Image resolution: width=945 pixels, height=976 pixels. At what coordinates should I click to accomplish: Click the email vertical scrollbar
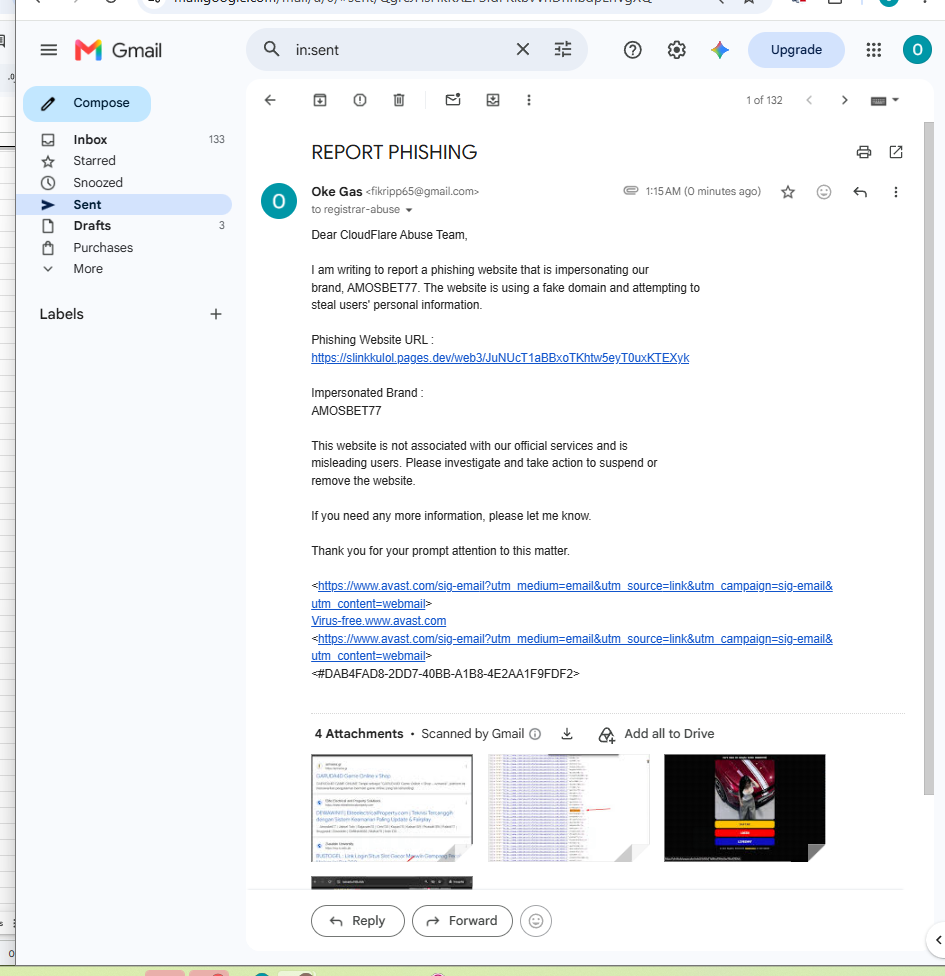928,458
